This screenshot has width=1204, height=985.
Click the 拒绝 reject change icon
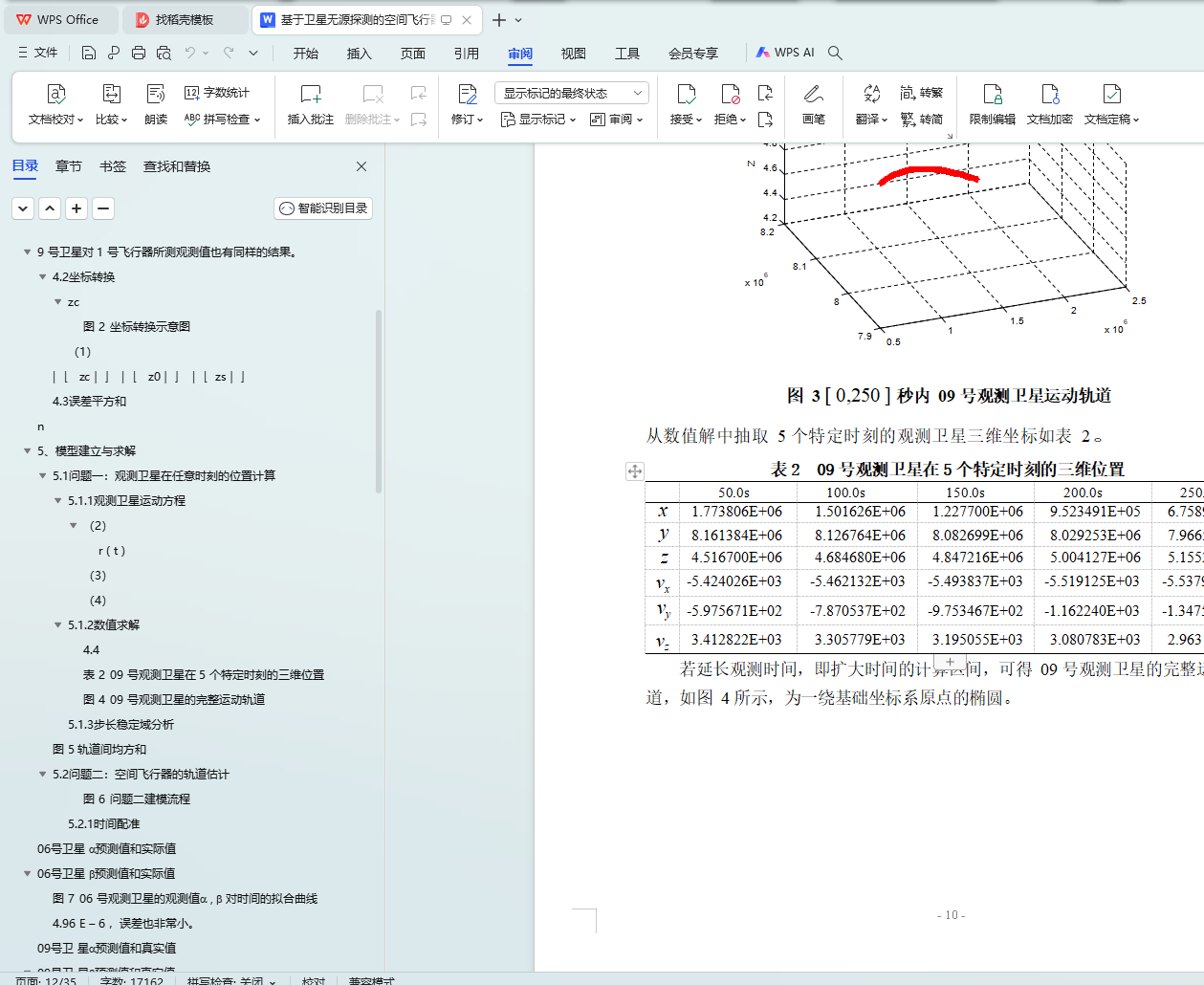731,94
